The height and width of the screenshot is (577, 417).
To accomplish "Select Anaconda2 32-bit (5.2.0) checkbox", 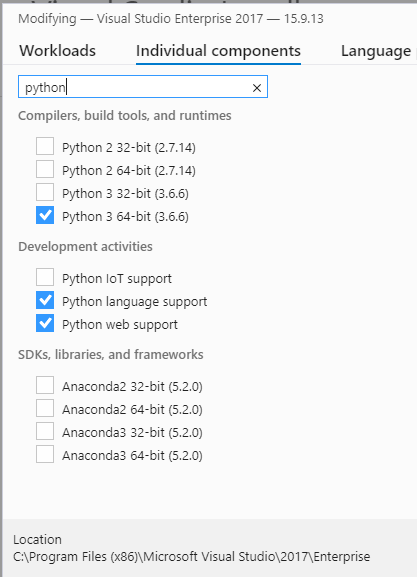I will tap(45, 385).
